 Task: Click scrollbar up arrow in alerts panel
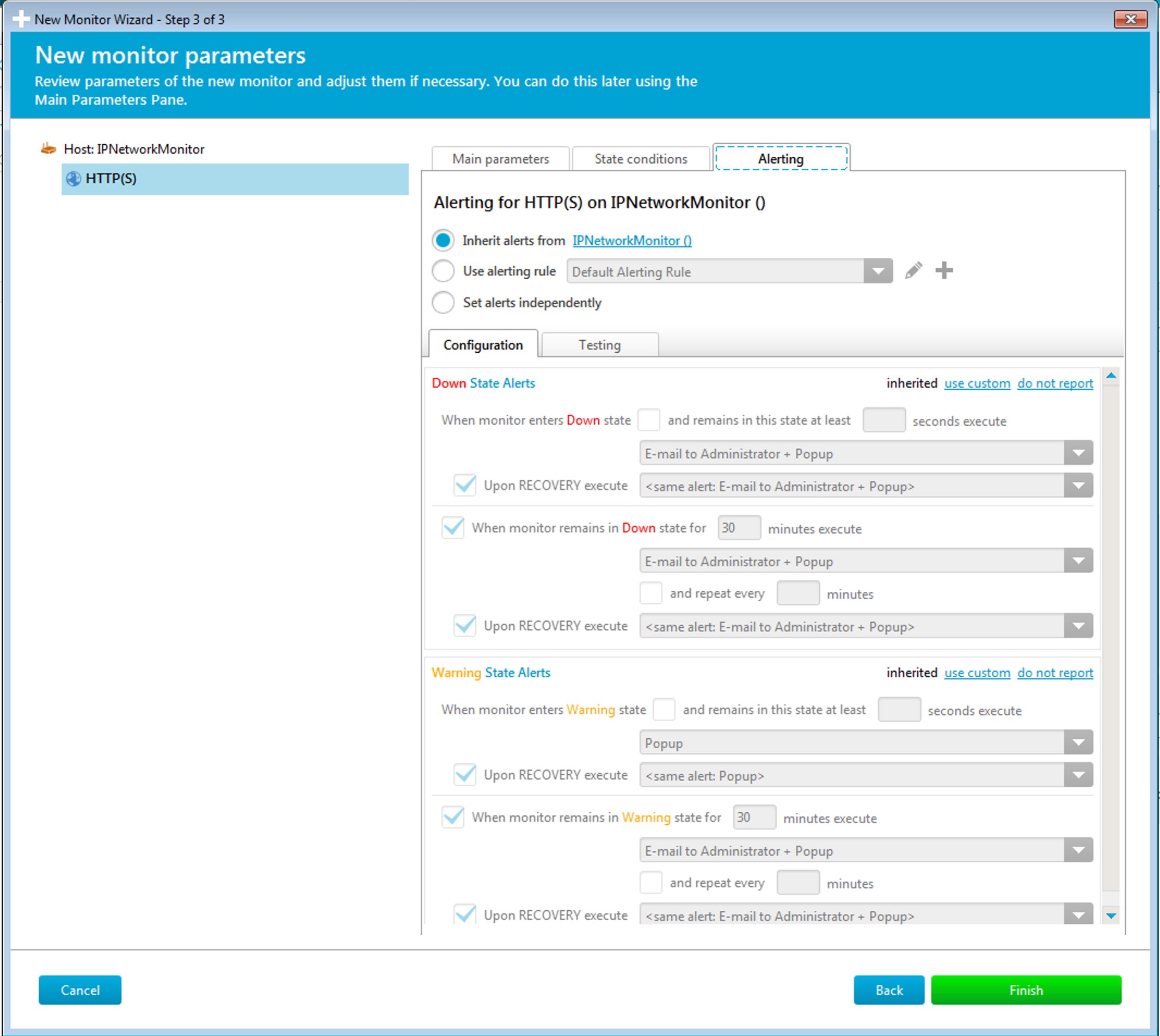(x=1110, y=376)
